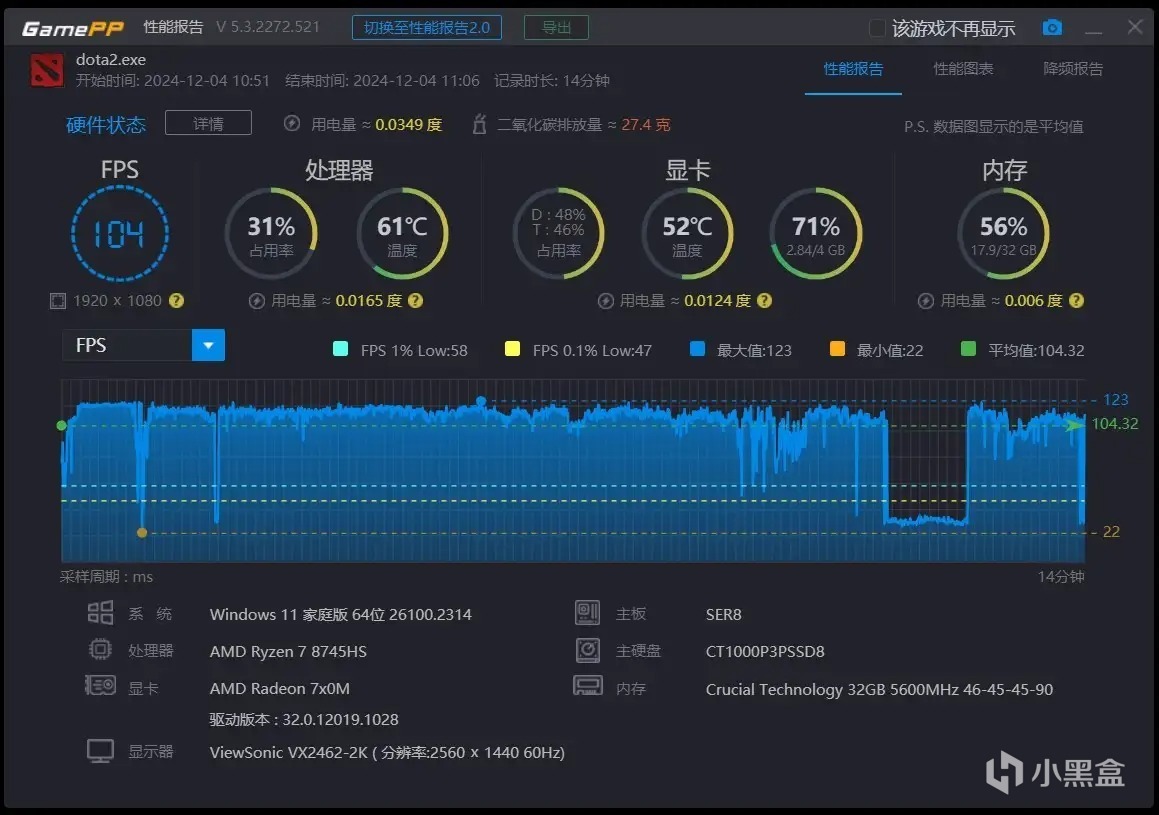Click the motherboard icon beside 主板
The width and height of the screenshot is (1159, 815).
click(588, 613)
